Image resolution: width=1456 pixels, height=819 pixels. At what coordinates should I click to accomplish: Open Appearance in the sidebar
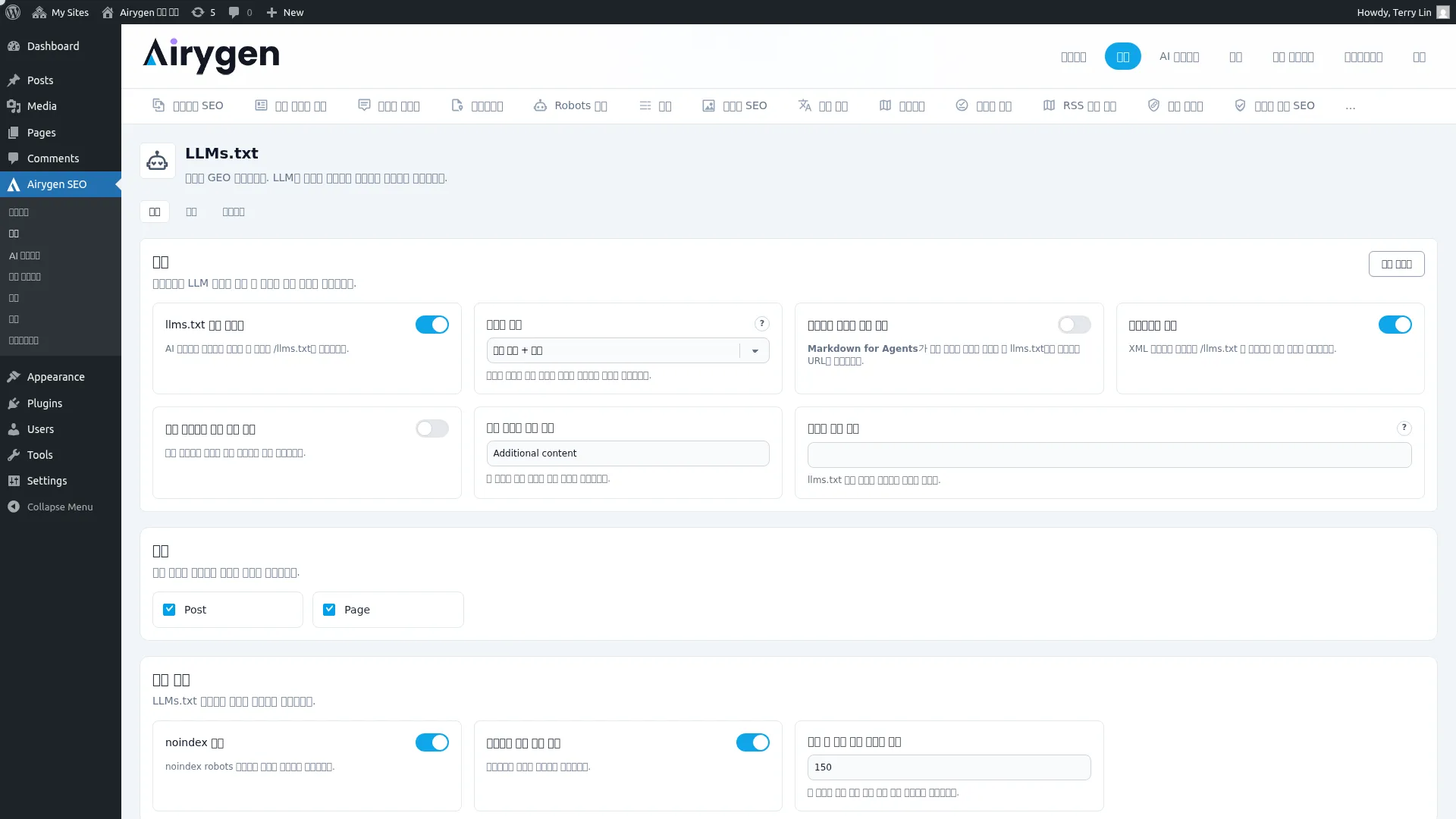coord(61,377)
